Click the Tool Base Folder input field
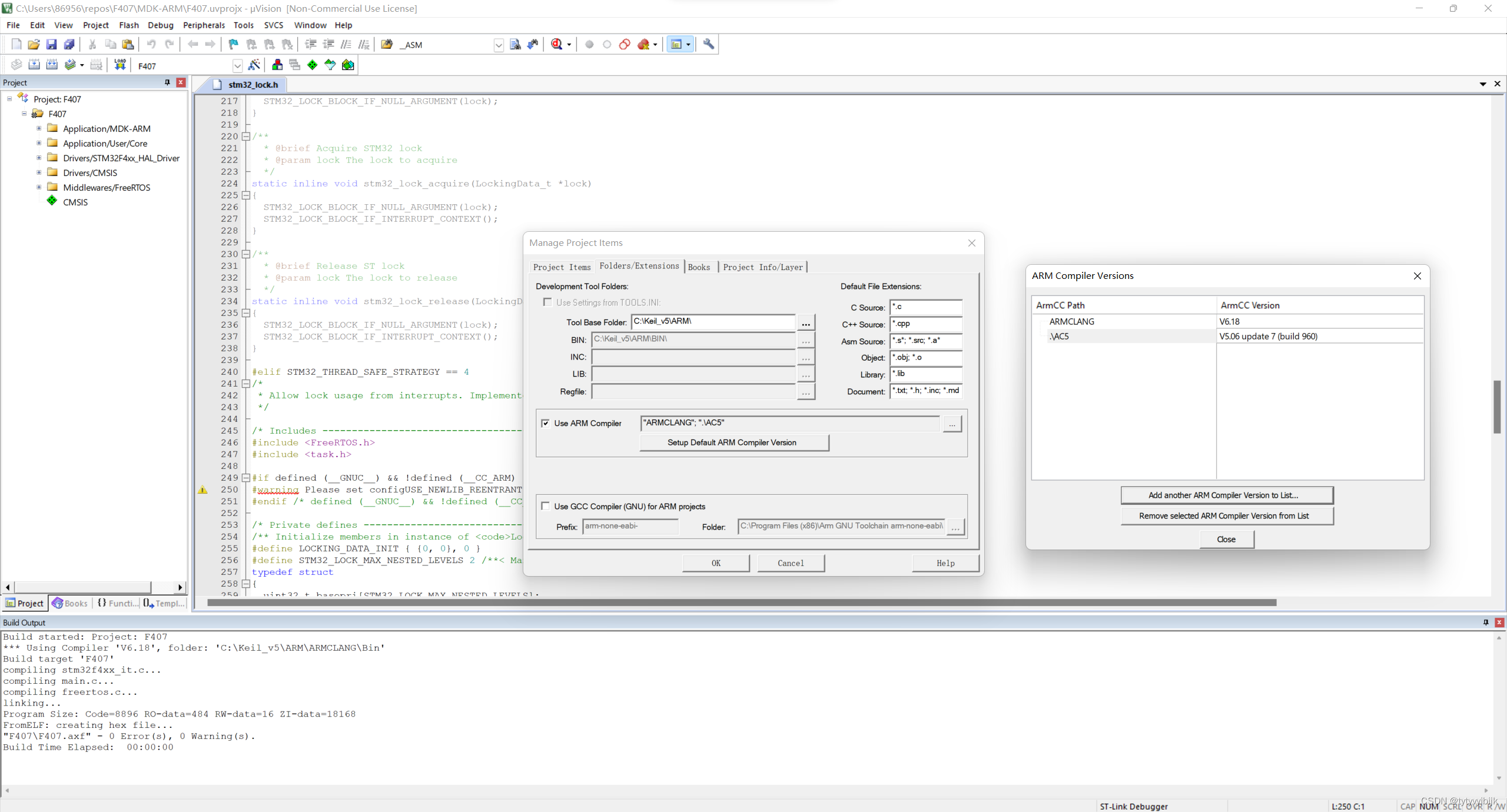Image resolution: width=1507 pixels, height=812 pixels. (x=712, y=322)
